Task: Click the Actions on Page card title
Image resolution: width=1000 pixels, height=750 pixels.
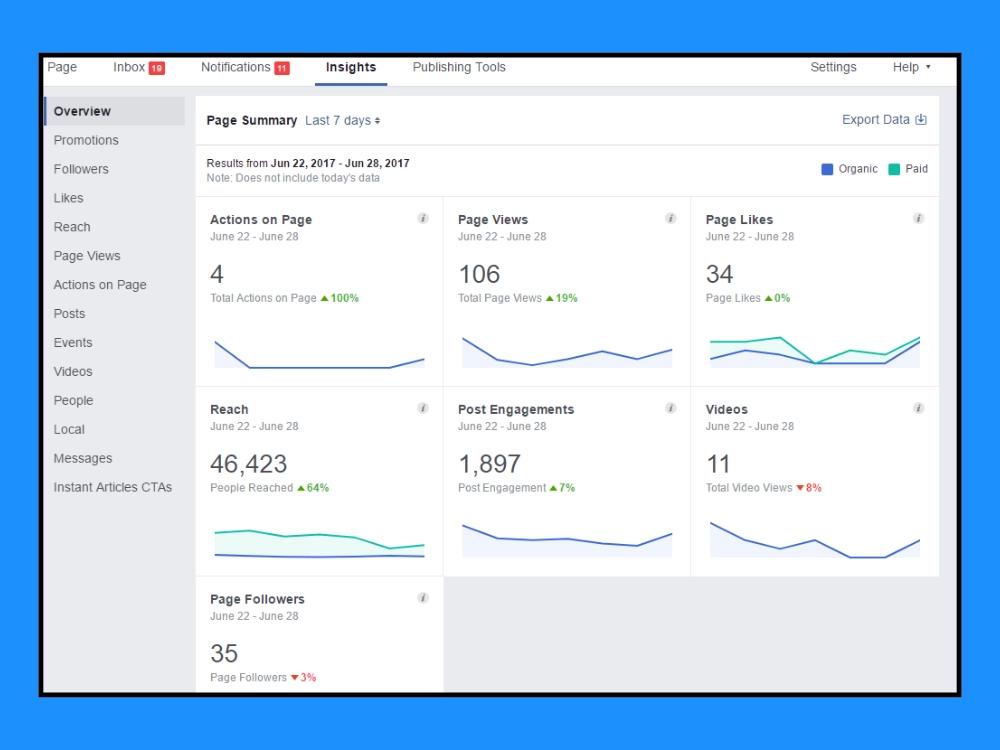Action: click(261, 219)
